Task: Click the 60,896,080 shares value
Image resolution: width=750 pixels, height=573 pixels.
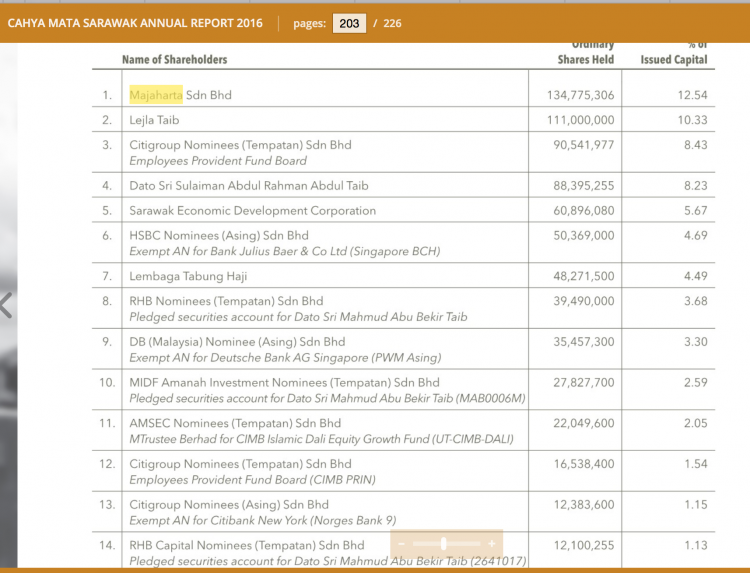Action: (584, 210)
